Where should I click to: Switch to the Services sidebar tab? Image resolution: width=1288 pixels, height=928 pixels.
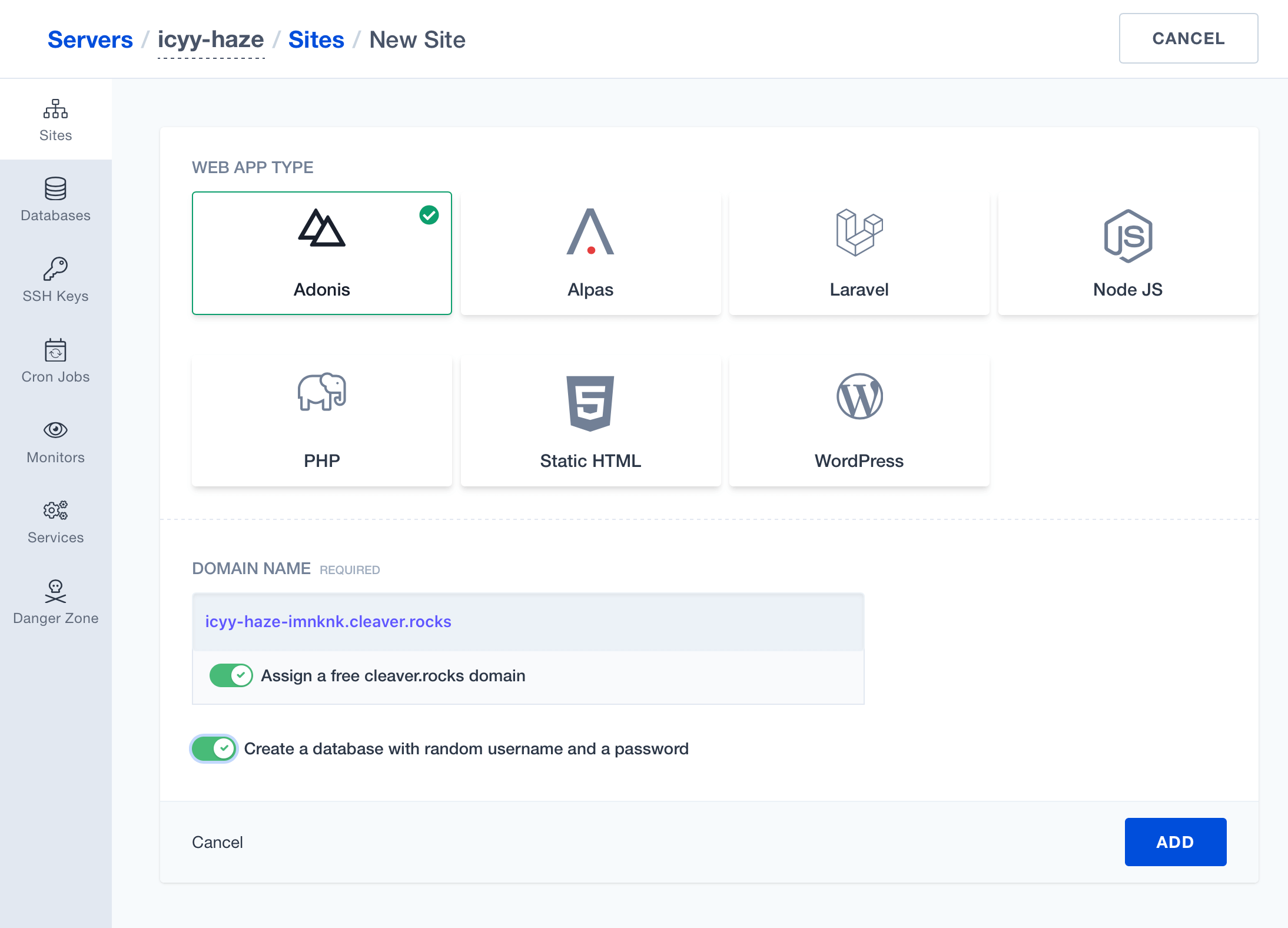pyautogui.click(x=55, y=522)
